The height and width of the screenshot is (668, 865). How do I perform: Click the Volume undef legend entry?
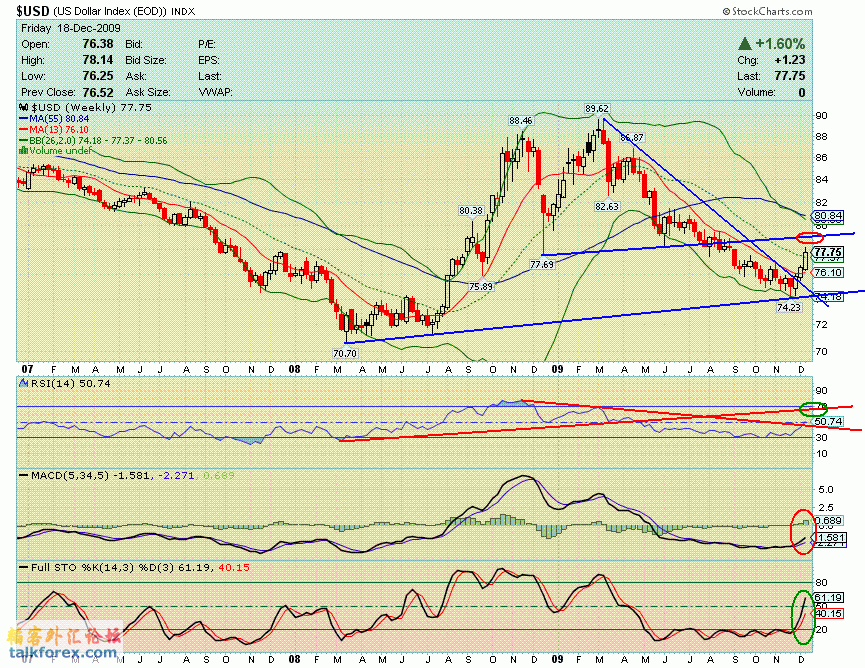click(61, 151)
